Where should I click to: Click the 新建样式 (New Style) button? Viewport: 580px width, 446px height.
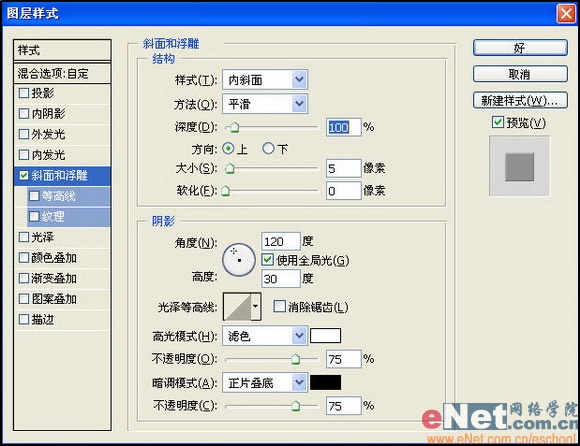coord(520,100)
